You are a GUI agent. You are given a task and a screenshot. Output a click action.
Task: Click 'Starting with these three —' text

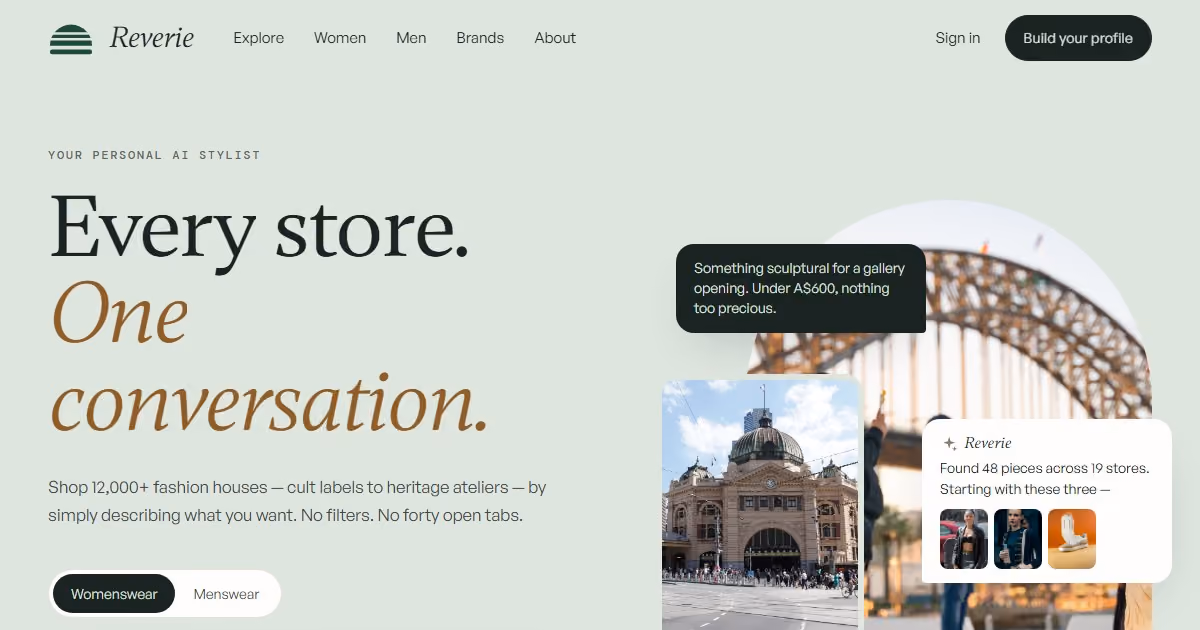(1025, 489)
